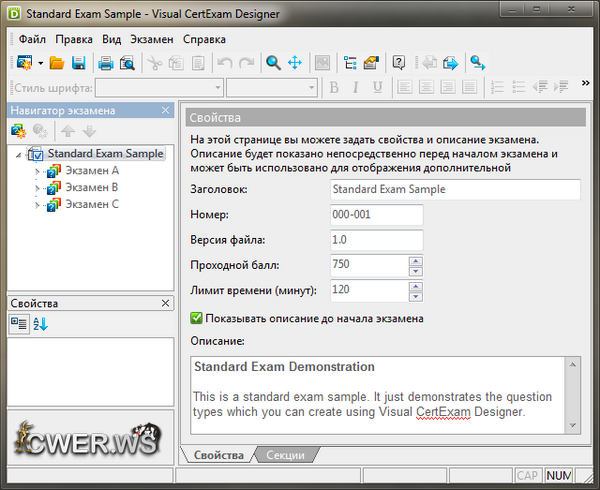Screen dimensions: 600x490
Task: Close the Навигатор экзамена panel
Action: pyautogui.click(x=166, y=110)
